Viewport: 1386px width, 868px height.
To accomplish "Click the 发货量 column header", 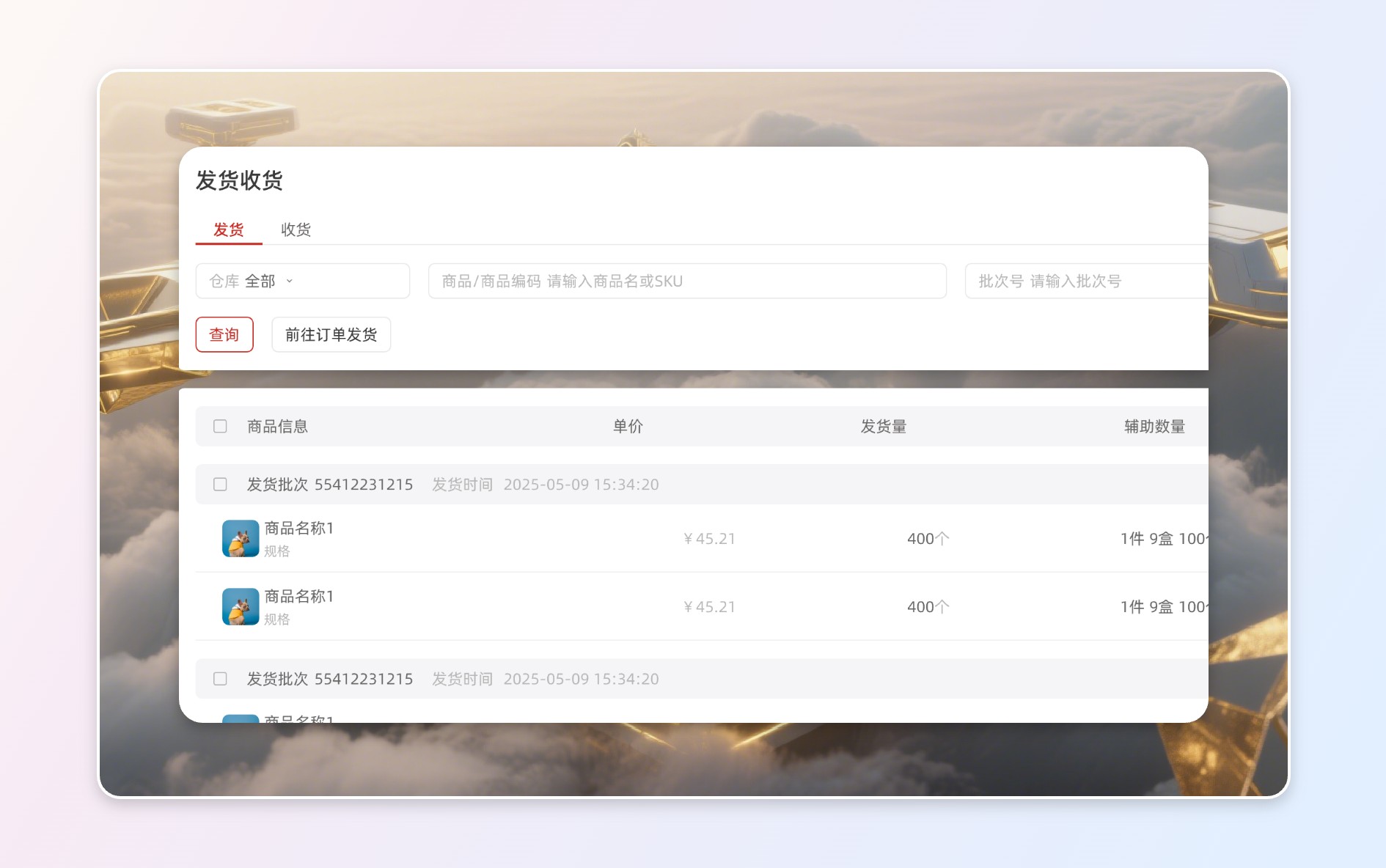I will 883,427.
